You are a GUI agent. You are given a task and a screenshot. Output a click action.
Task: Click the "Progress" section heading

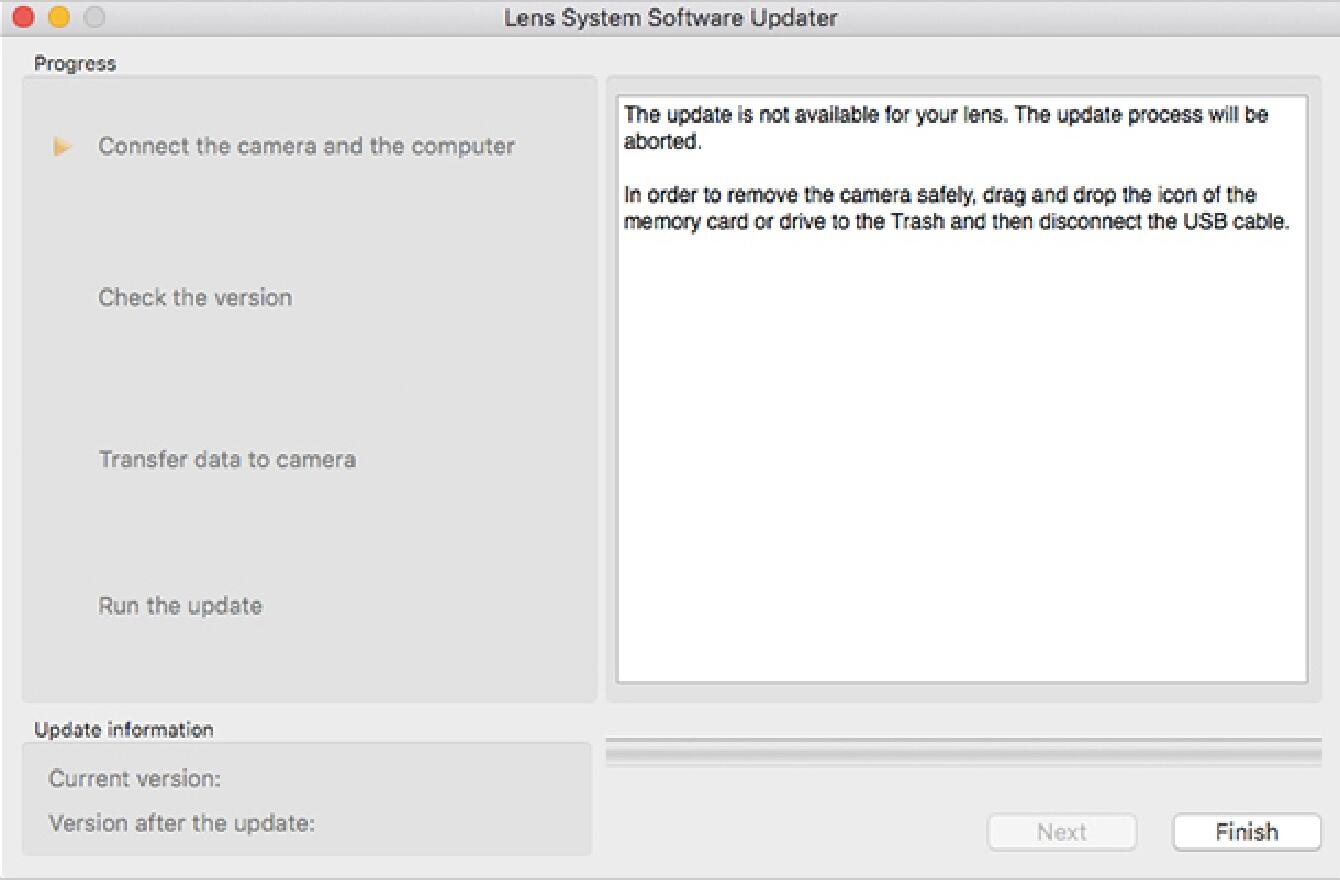75,64
